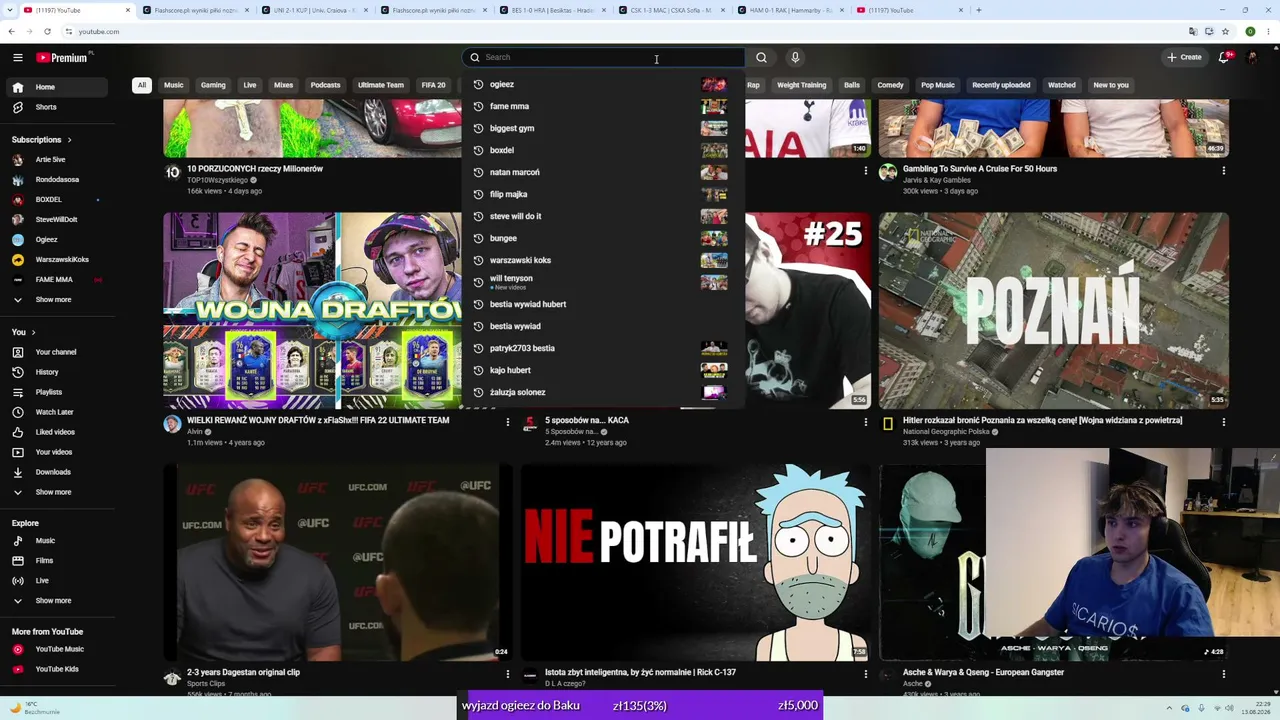Reload the page in the browser
1280x720 pixels.
point(47,32)
